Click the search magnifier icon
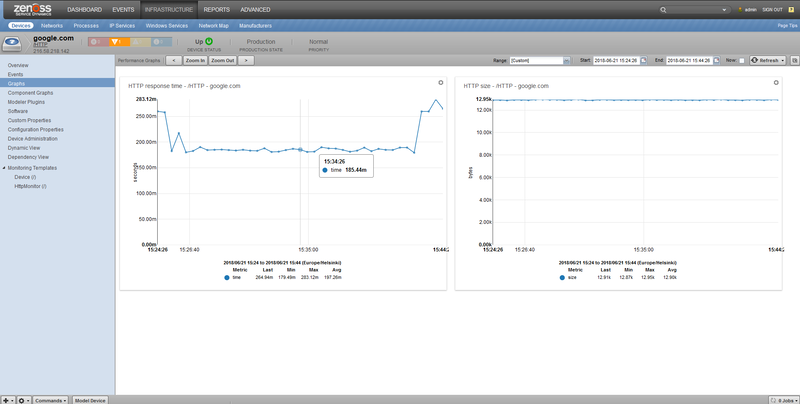The image size is (800, 404). pos(663,10)
